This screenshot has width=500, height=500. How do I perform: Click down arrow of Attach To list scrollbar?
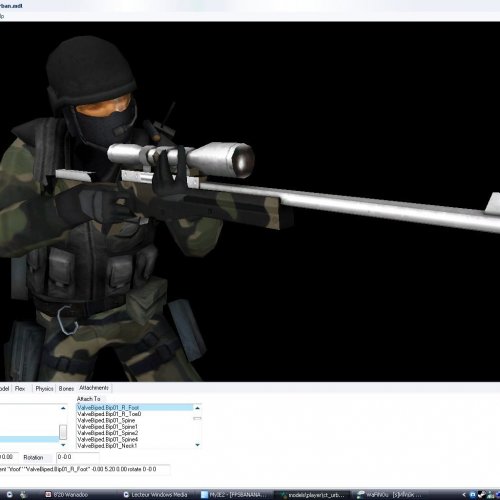click(x=197, y=445)
